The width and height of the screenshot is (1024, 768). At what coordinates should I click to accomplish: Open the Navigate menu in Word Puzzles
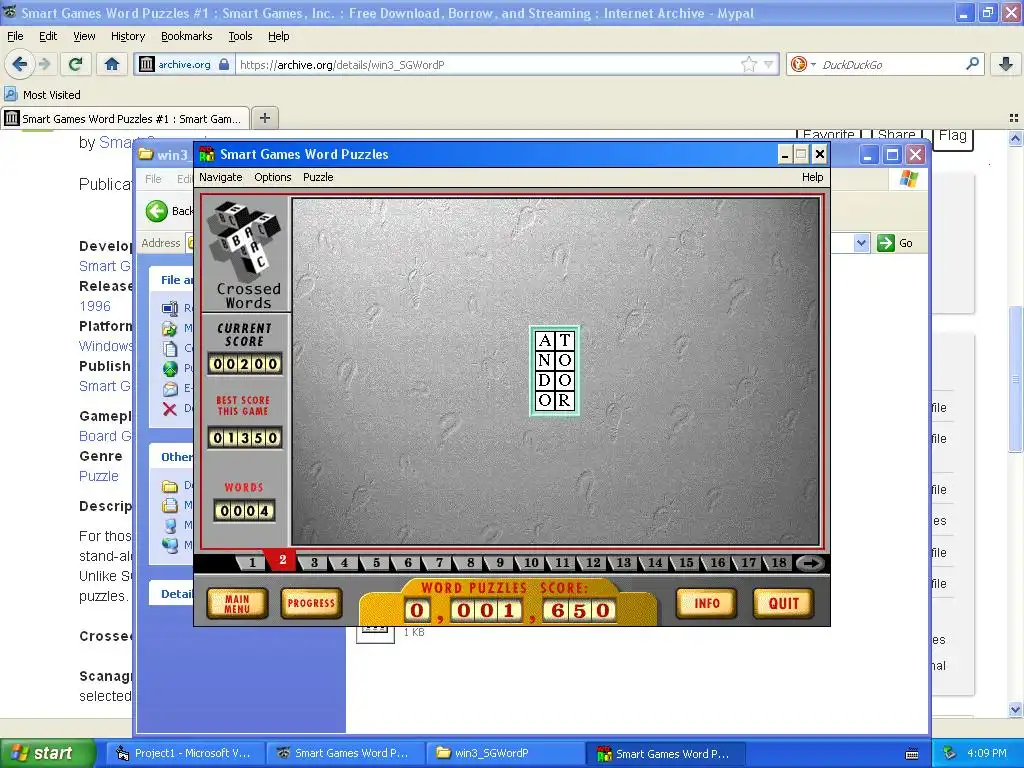[x=221, y=177]
